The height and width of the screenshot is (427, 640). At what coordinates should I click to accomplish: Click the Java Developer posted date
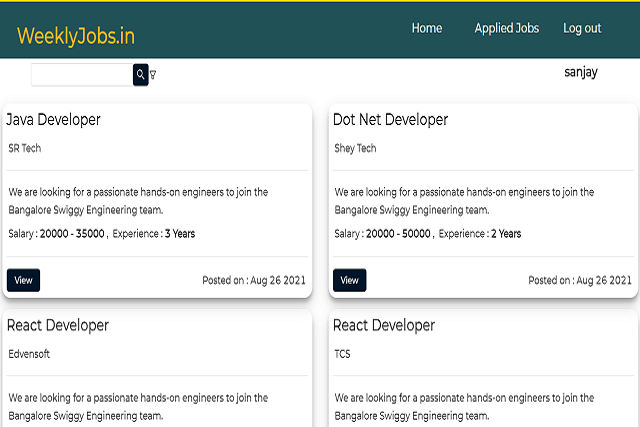[254, 281]
